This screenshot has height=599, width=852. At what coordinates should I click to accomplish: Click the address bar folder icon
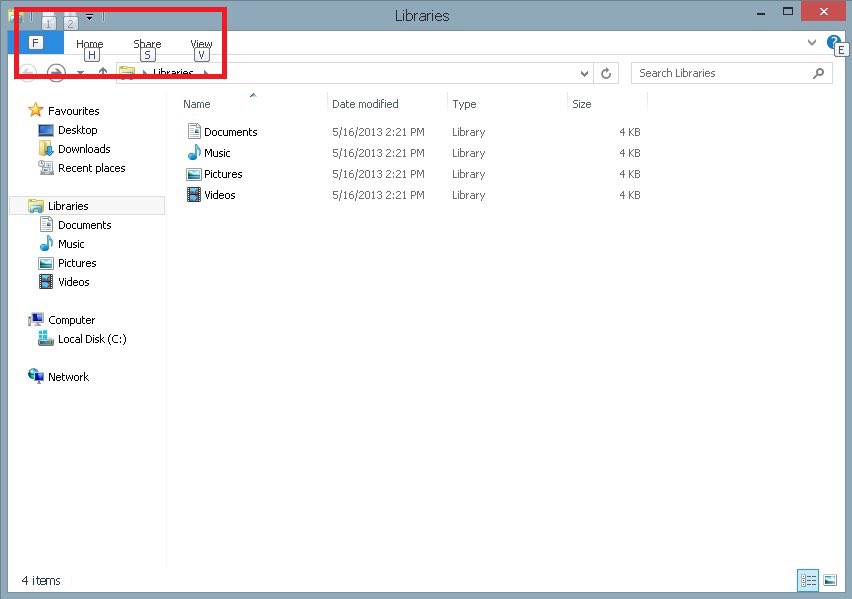(127, 73)
